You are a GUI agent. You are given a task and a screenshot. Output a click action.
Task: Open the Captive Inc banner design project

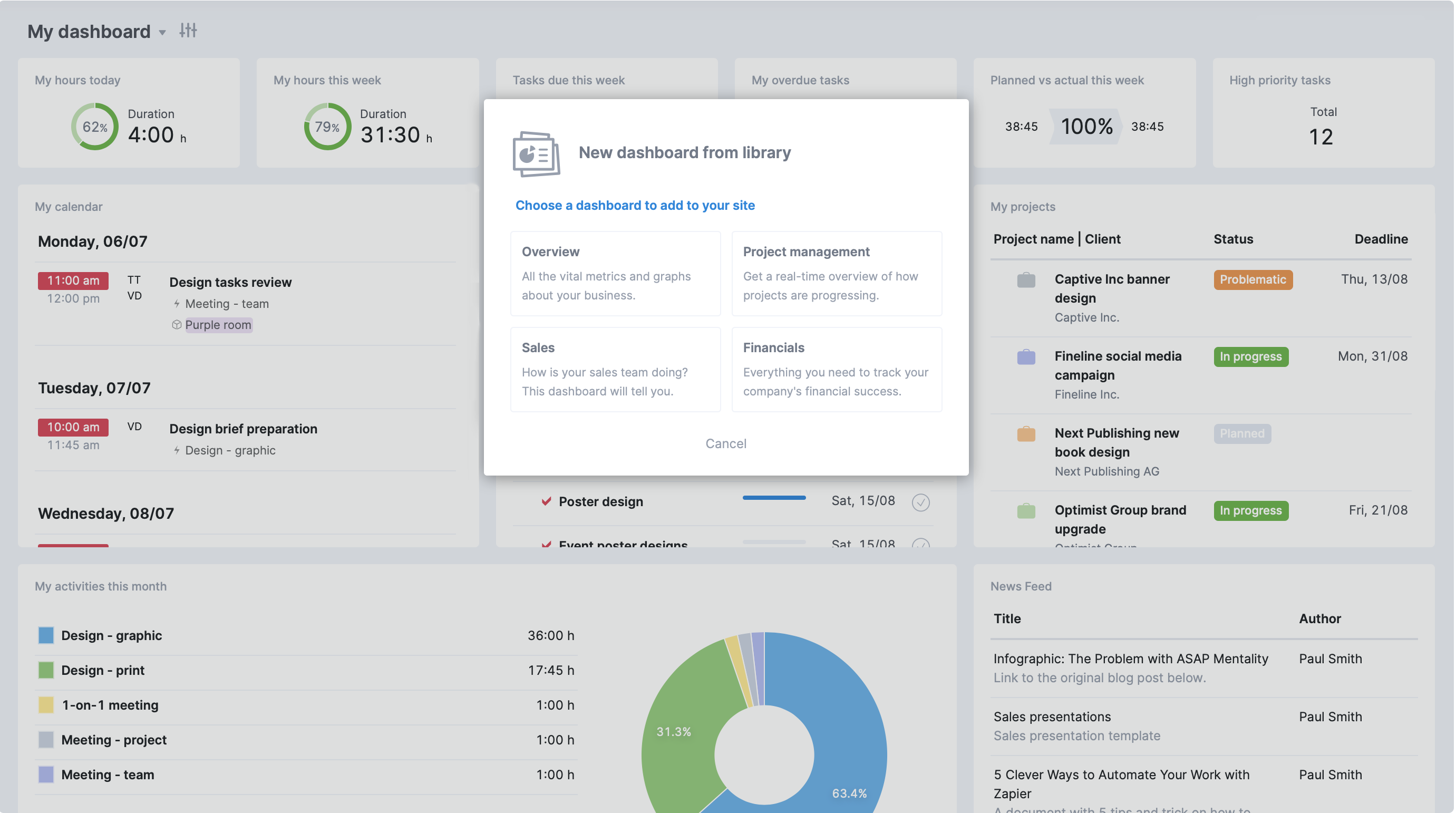coord(1111,288)
